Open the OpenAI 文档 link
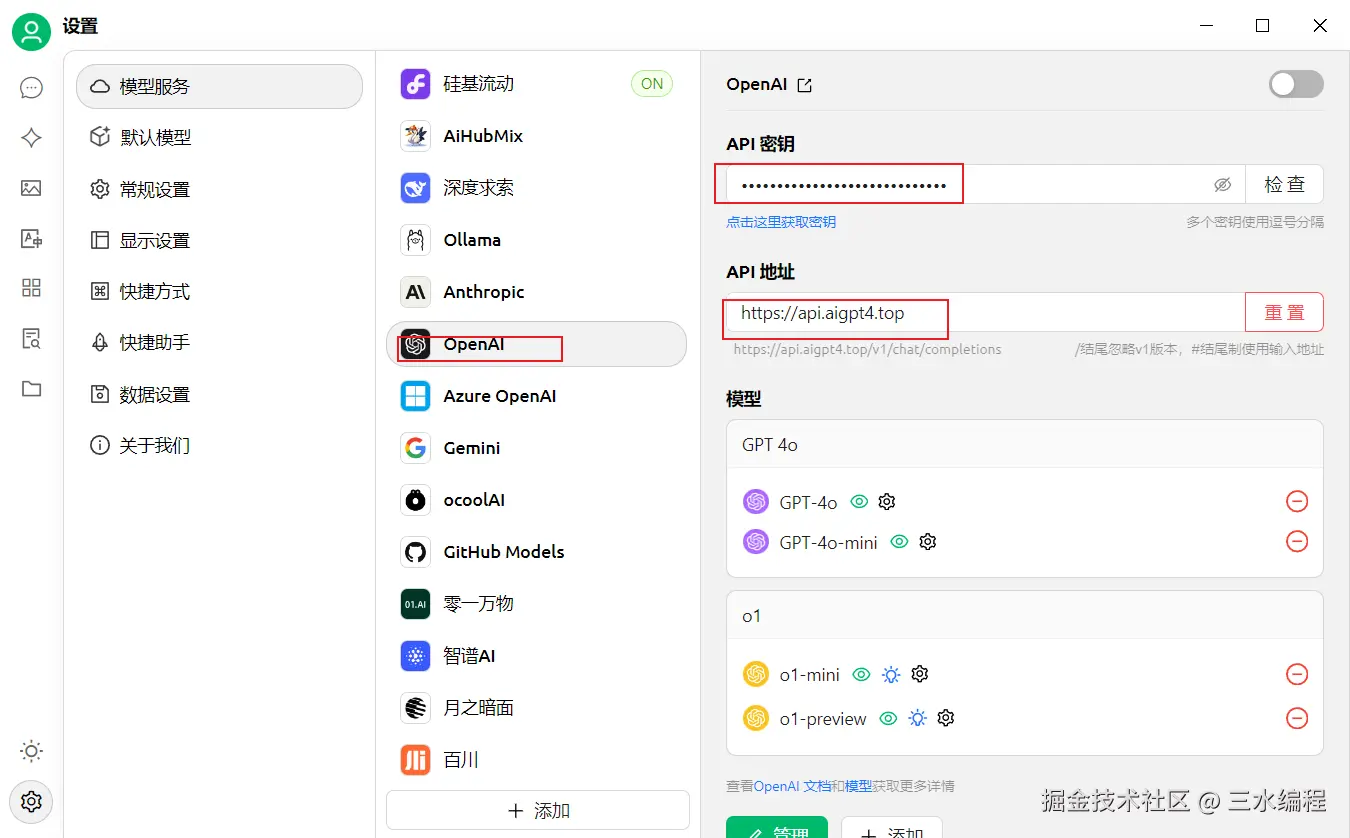The image size is (1350, 838). (792, 787)
